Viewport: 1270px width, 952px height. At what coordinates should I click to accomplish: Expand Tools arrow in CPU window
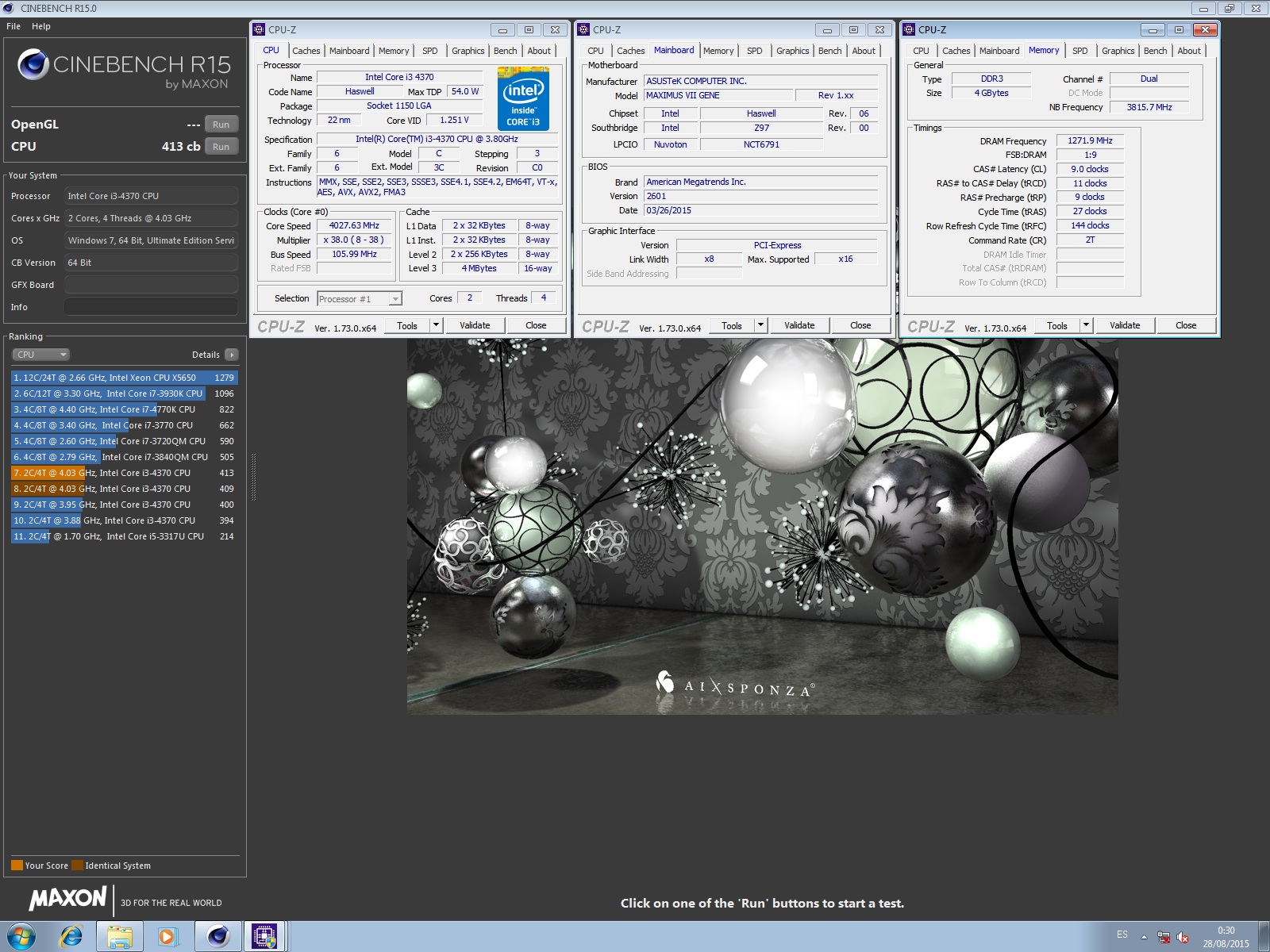pos(436,325)
